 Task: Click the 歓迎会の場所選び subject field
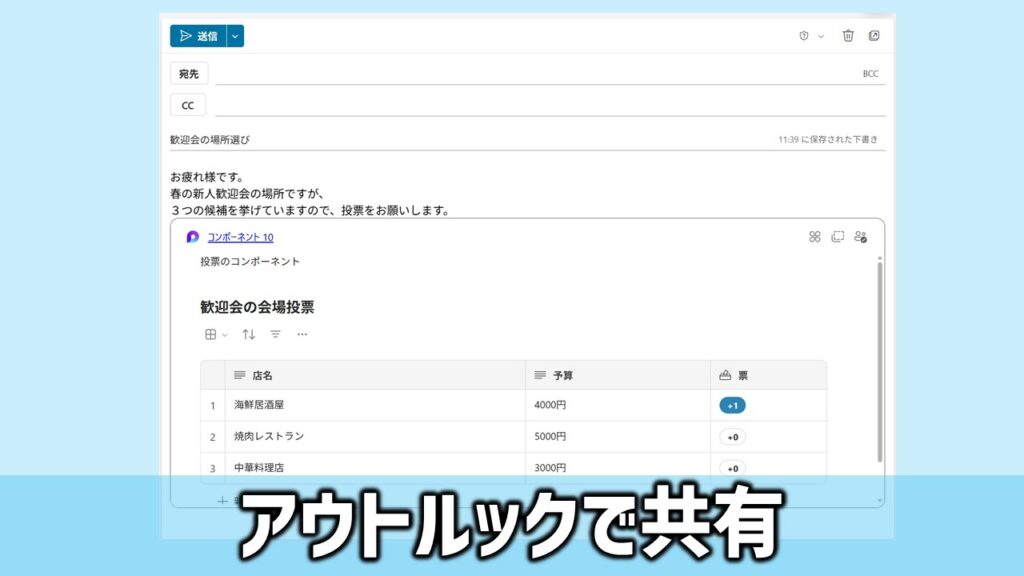pos(400,140)
